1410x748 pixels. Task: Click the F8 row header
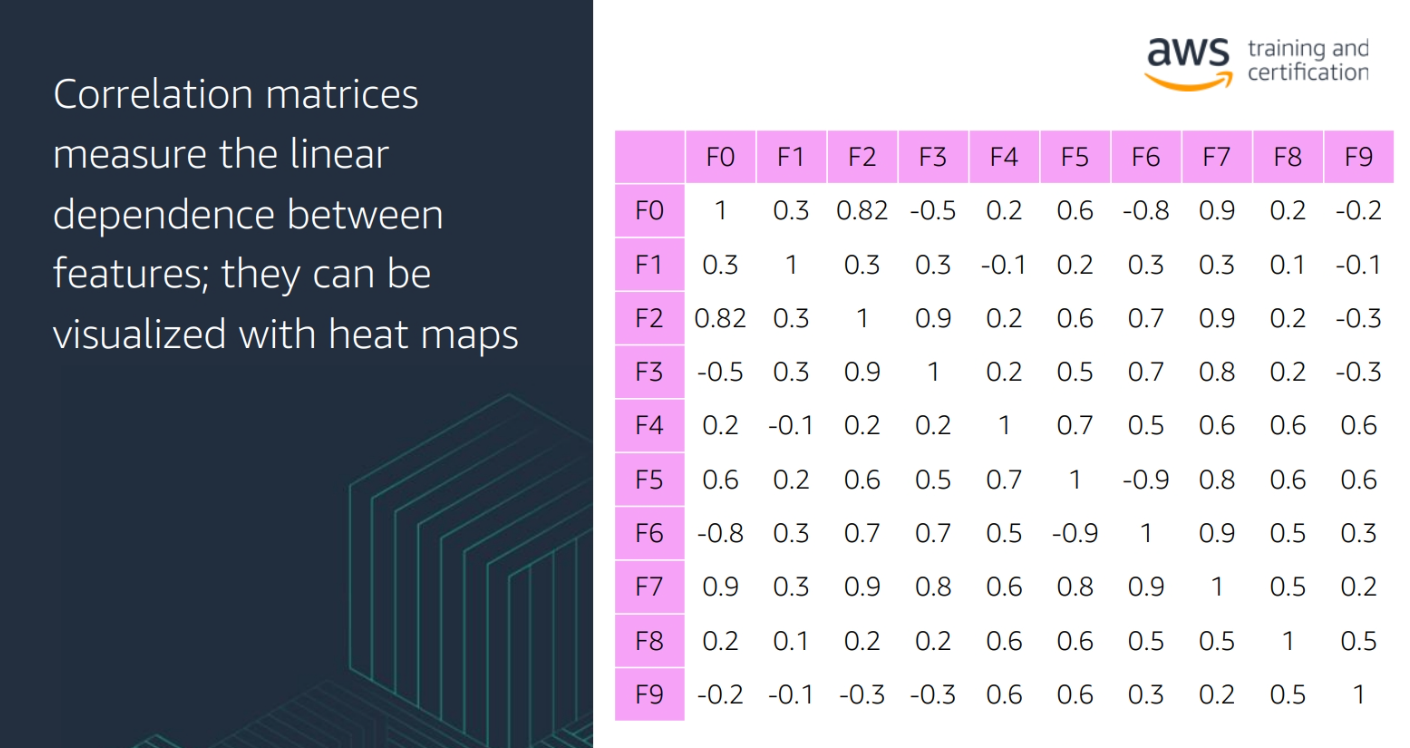[649, 641]
